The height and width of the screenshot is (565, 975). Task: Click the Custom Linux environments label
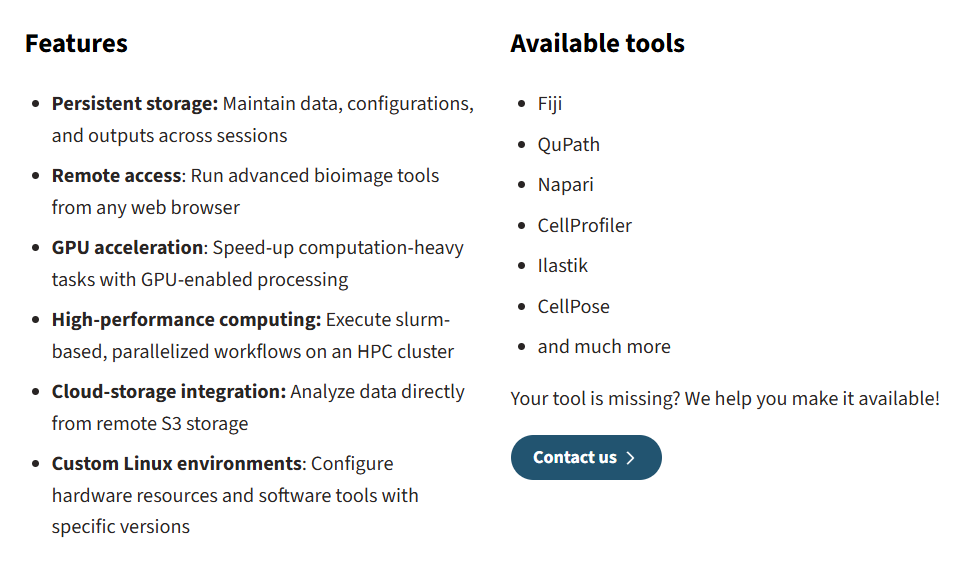click(x=176, y=463)
